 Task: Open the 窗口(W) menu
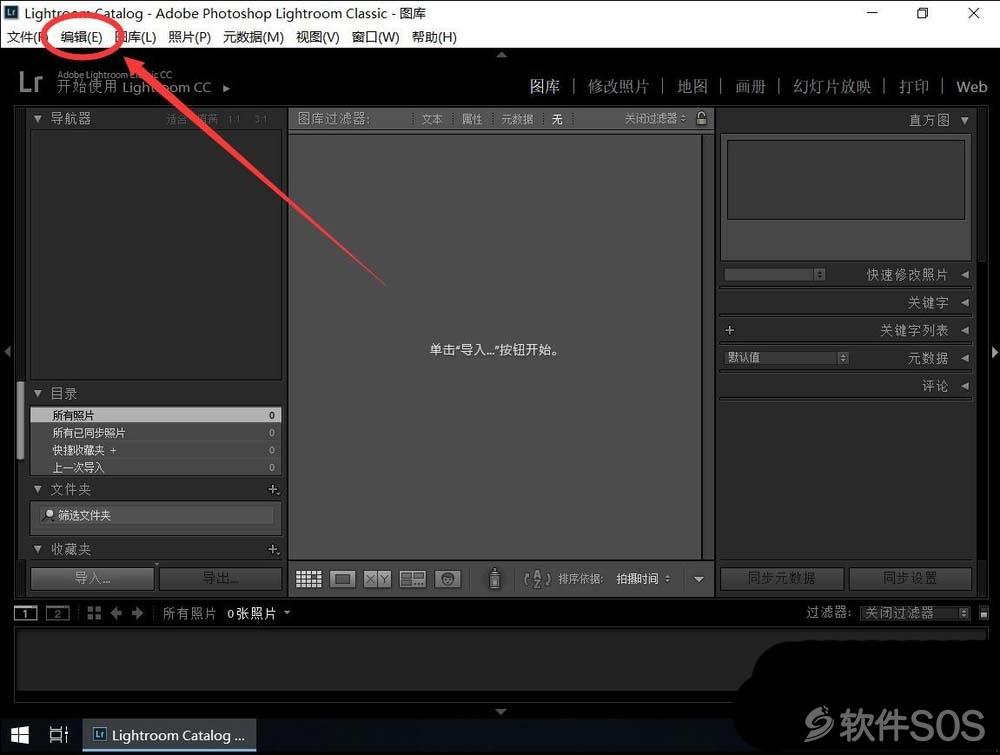click(x=376, y=37)
